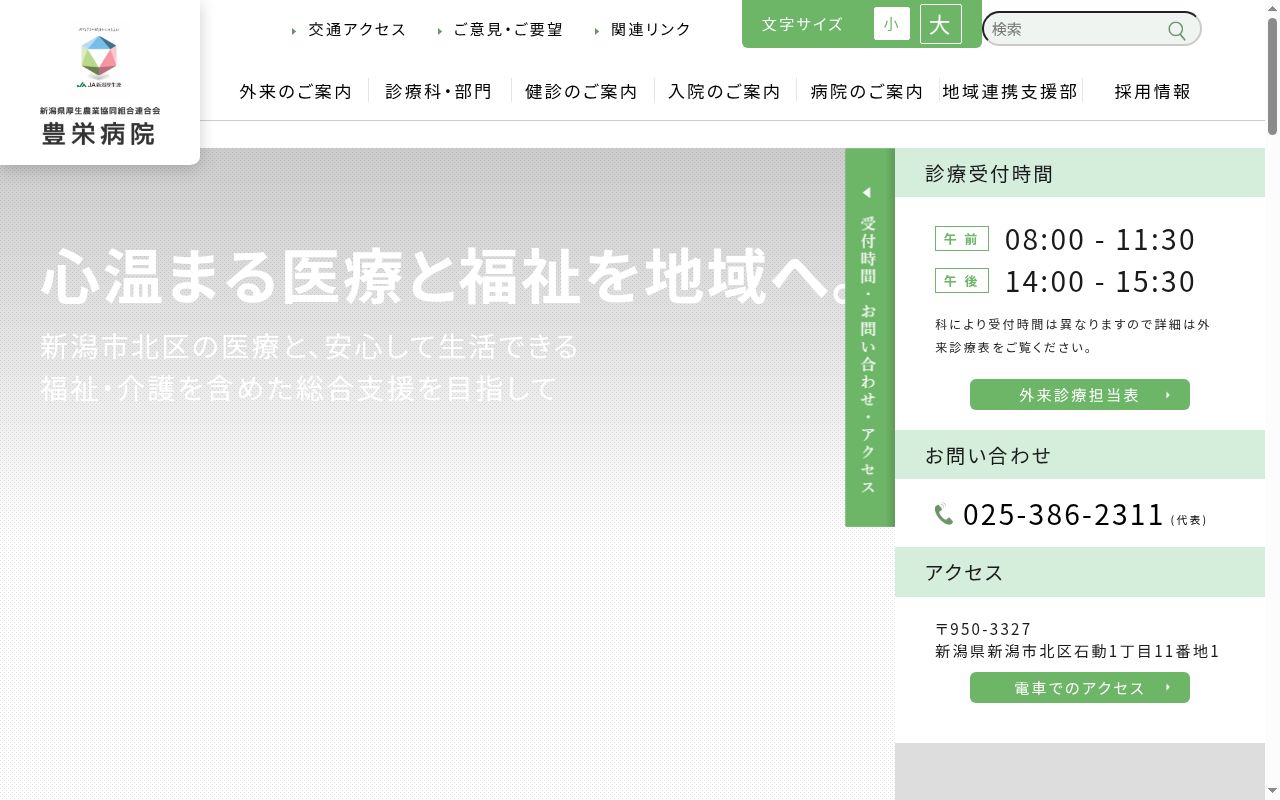Screen dimensions: 1280x800
Task: Set font size to small (小)
Action: coord(892,24)
